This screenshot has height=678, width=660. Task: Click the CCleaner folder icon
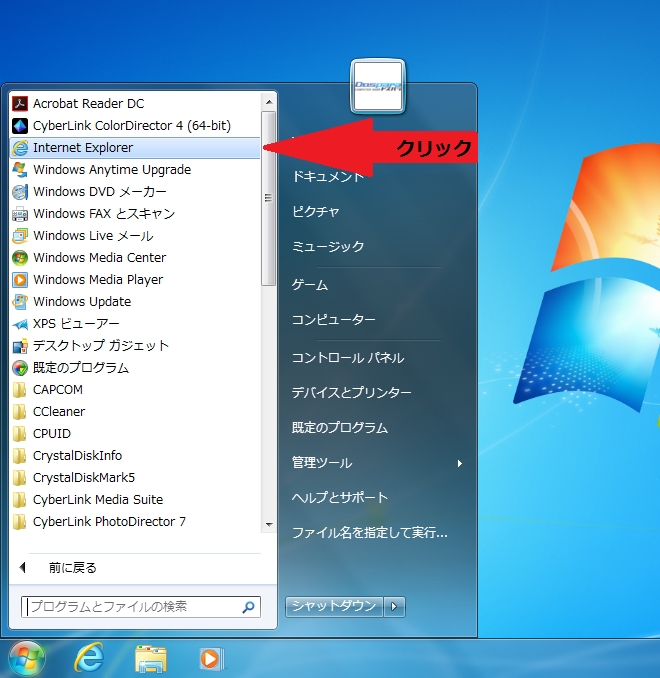(19, 412)
